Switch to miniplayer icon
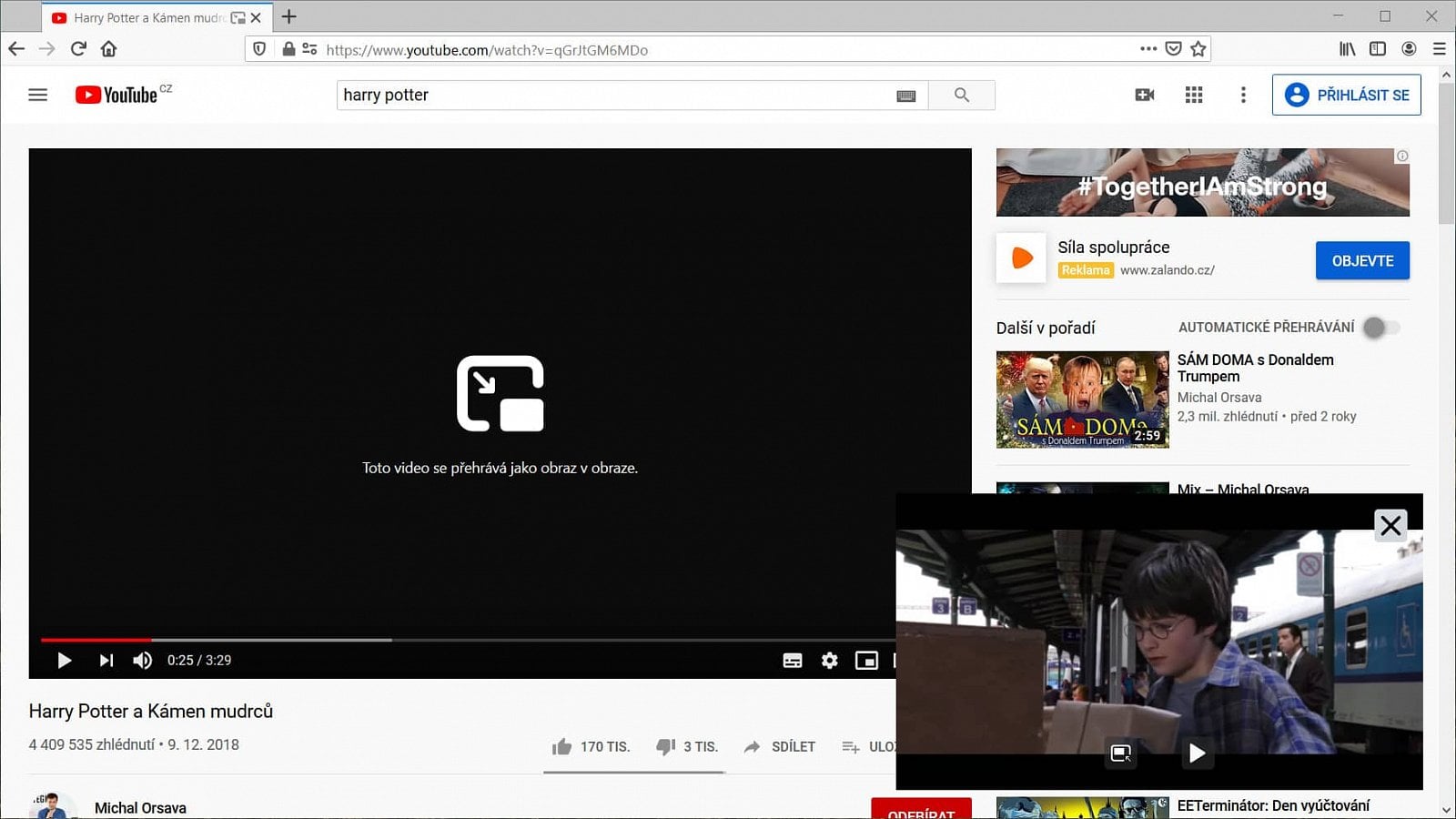Viewport: 1456px width, 819px height. tap(866, 661)
